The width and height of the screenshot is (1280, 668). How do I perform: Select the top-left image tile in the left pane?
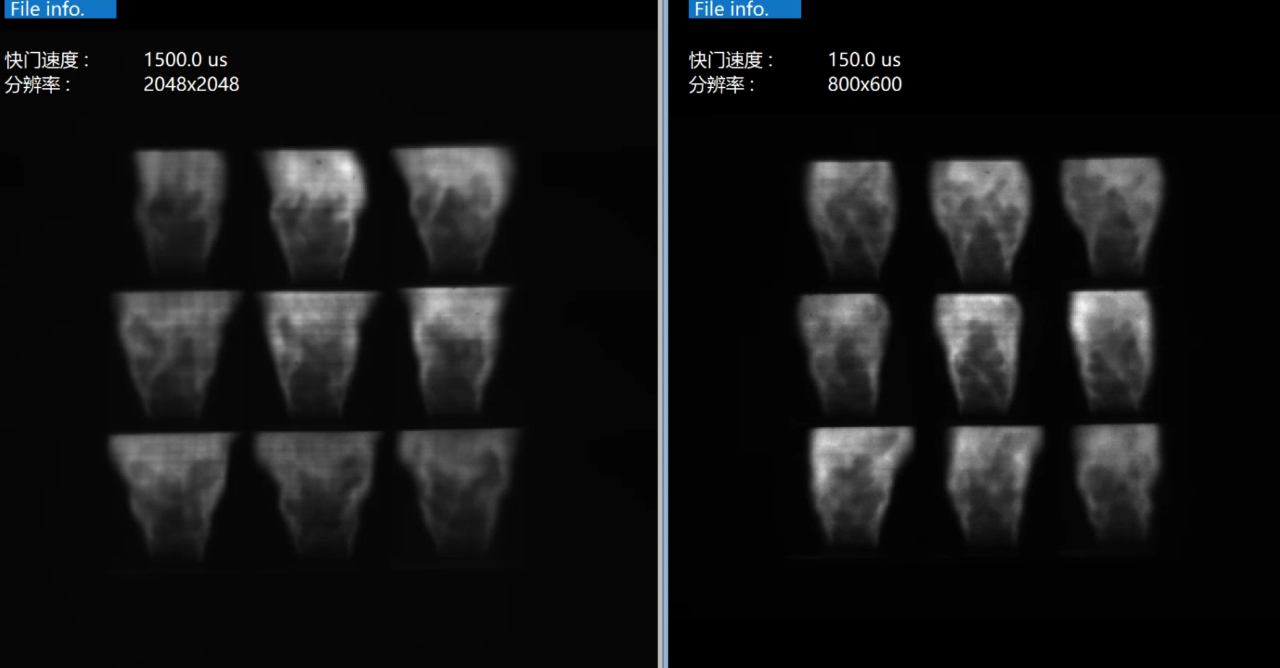(x=180, y=210)
